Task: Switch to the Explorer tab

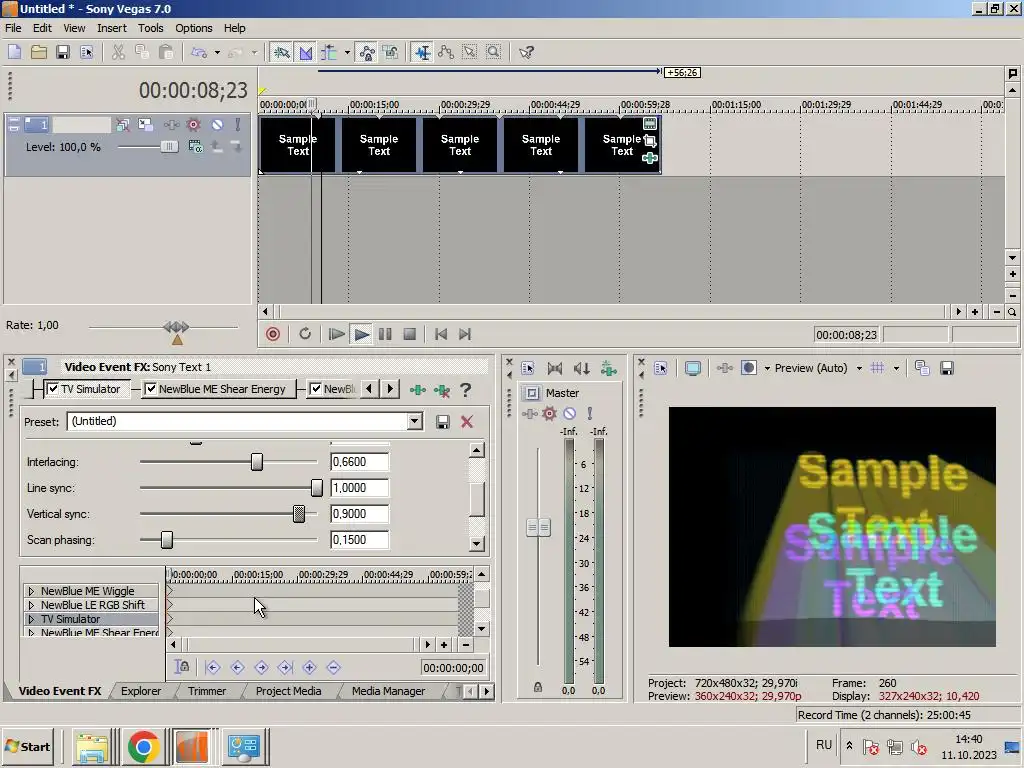Action: click(x=141, y=691)
